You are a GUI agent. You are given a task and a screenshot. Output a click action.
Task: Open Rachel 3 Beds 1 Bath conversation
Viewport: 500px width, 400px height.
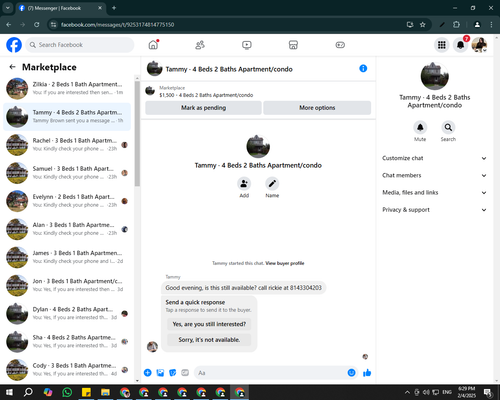pyautogui.click(x=67, y=145)
